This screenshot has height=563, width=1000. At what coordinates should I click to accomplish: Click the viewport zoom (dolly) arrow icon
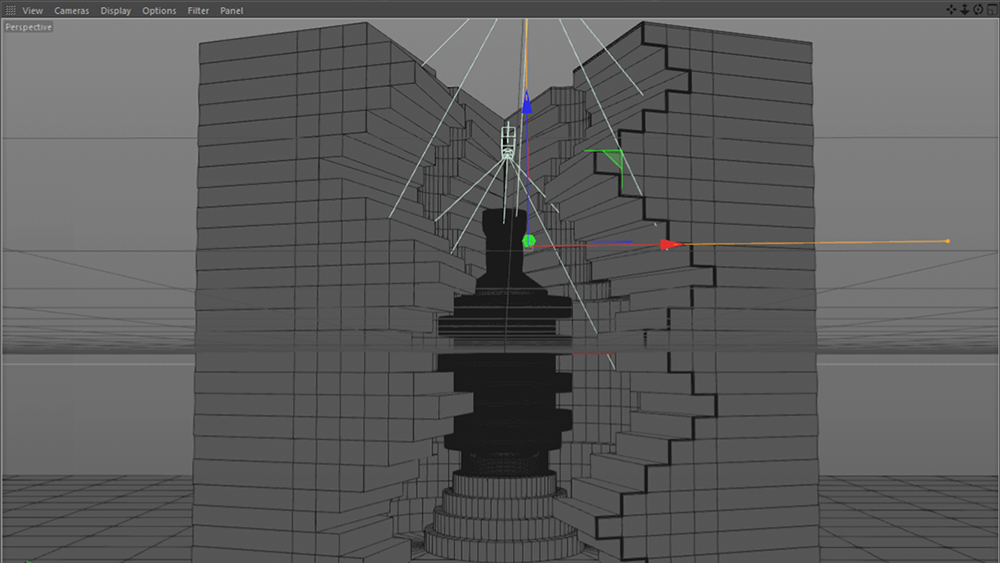point(964,10)
